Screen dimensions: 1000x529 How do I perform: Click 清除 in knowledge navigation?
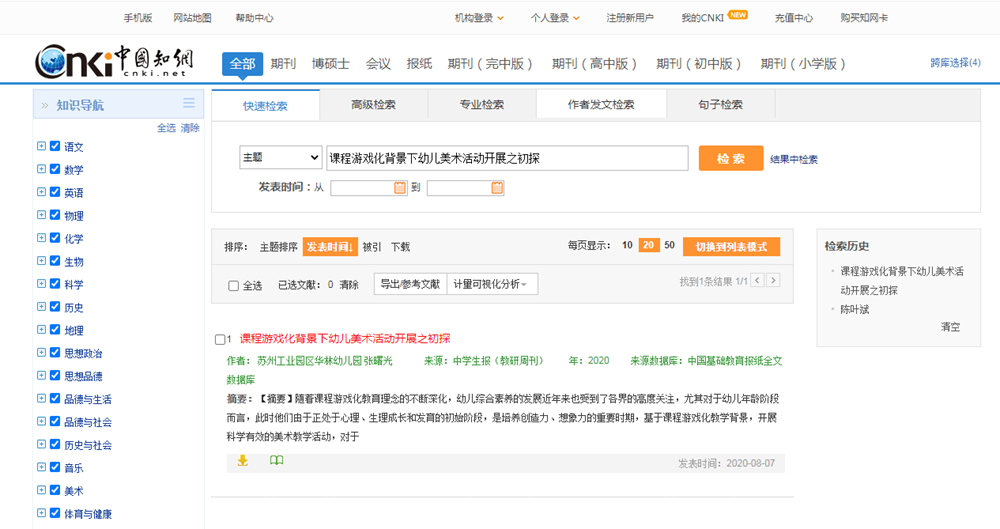[190, 128]
